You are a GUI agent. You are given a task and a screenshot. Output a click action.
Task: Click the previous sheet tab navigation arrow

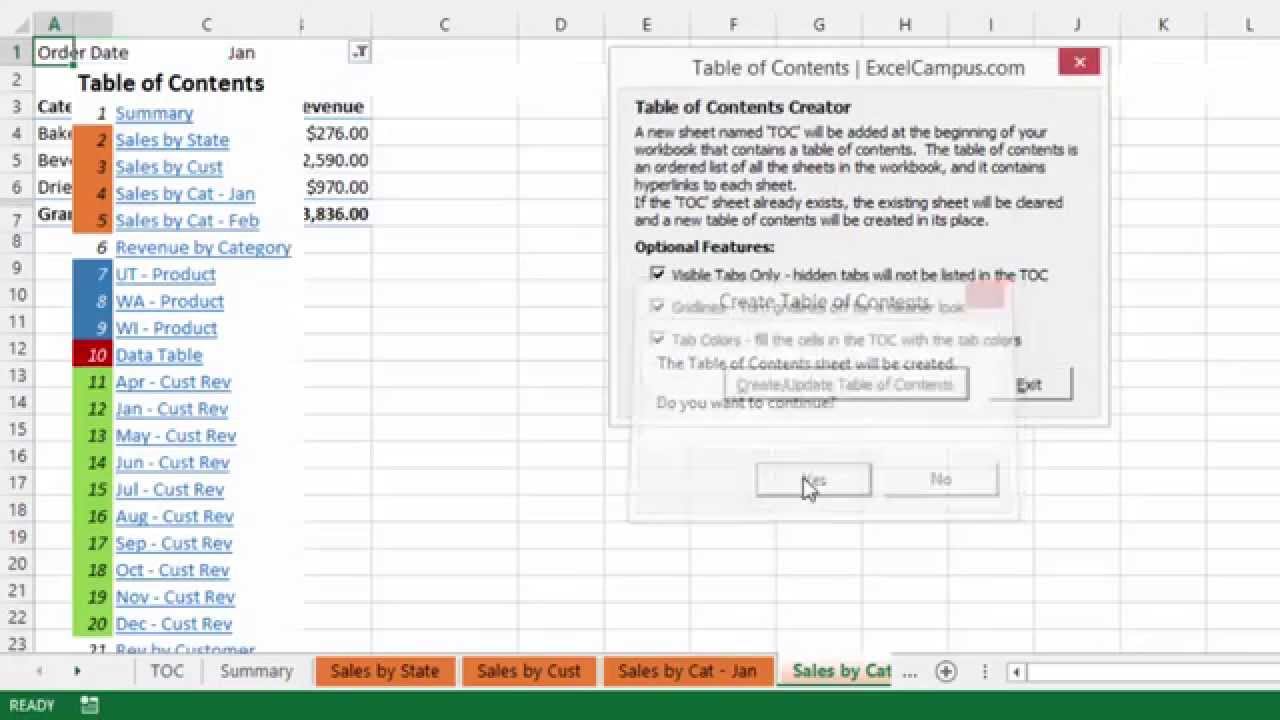(x=40, y=671)
